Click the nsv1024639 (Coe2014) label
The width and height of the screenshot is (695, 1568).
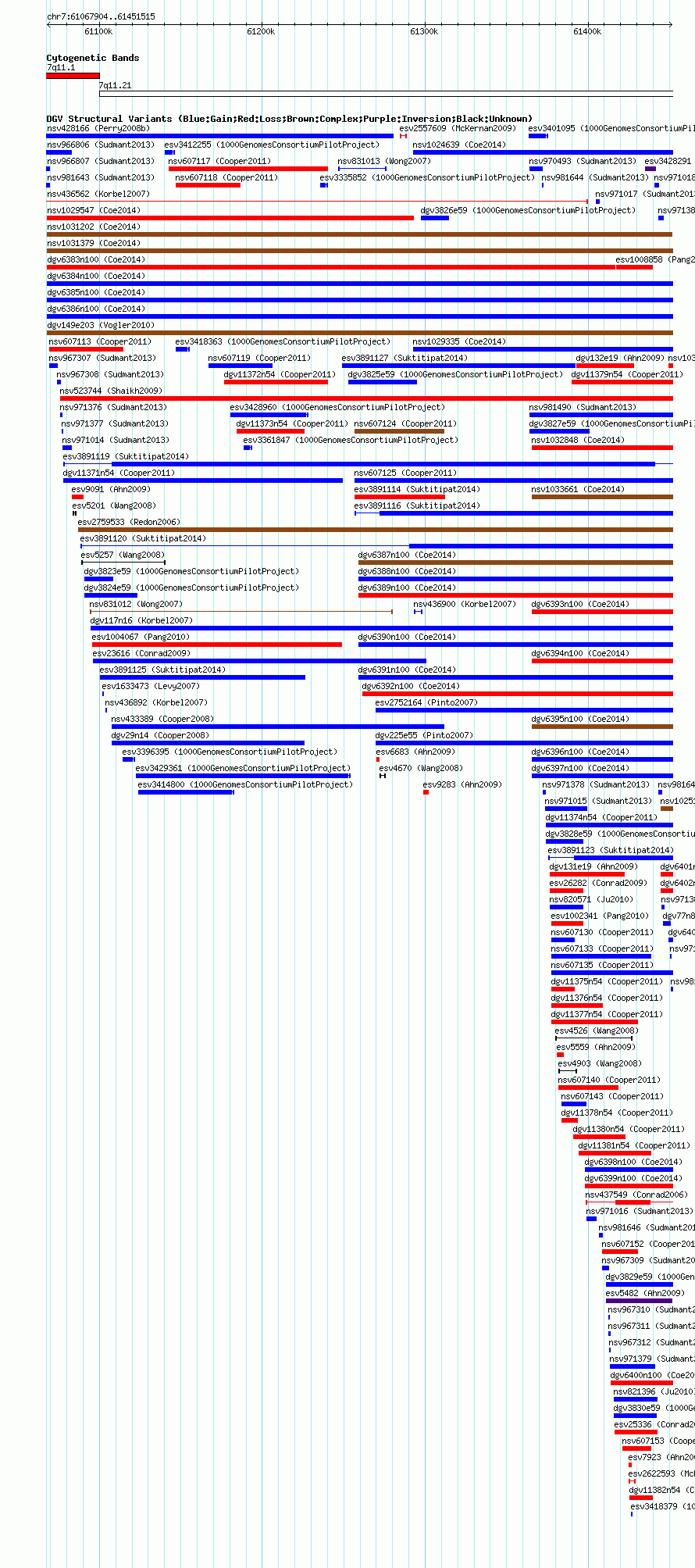[459, 145]
